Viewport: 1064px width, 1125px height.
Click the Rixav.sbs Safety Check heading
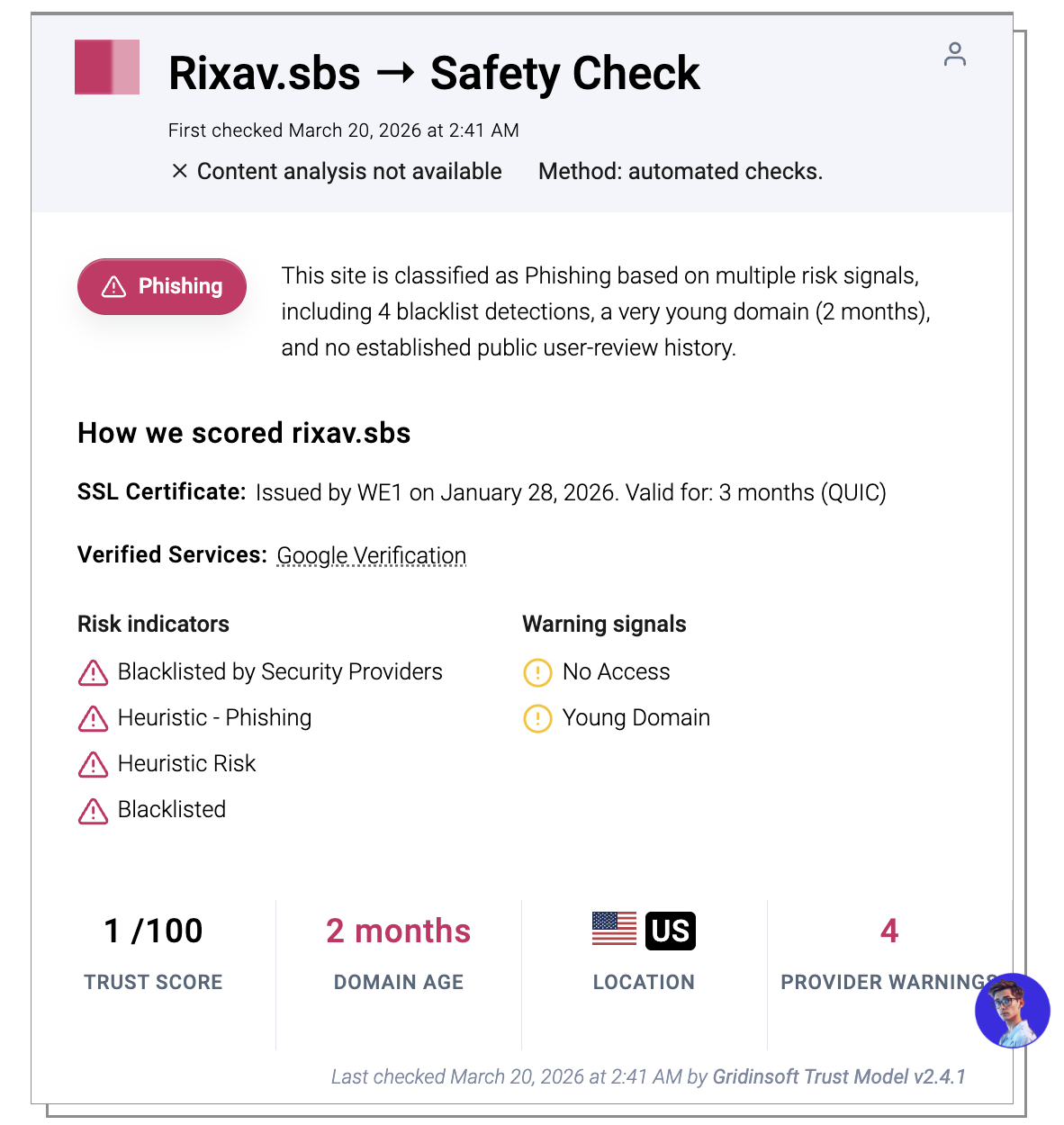(434, 73)
